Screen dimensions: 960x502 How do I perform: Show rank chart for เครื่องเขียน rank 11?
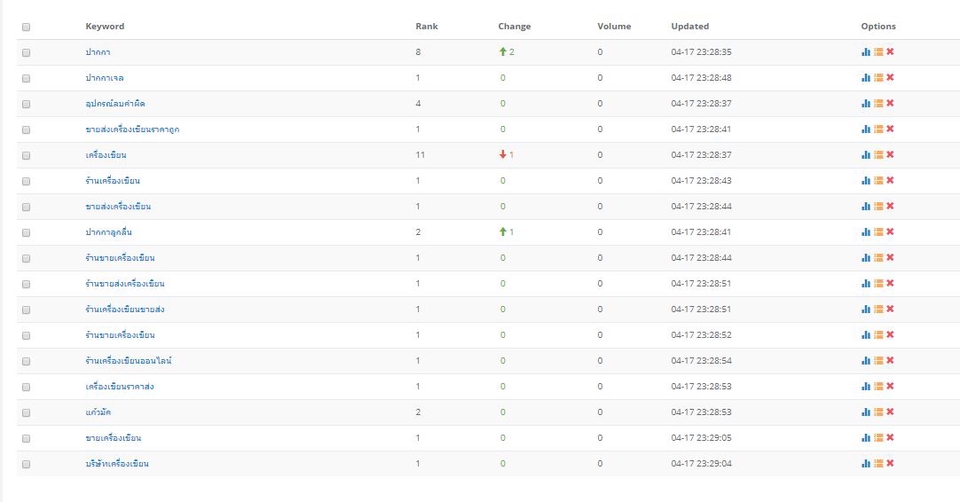[x=866, y=155]
